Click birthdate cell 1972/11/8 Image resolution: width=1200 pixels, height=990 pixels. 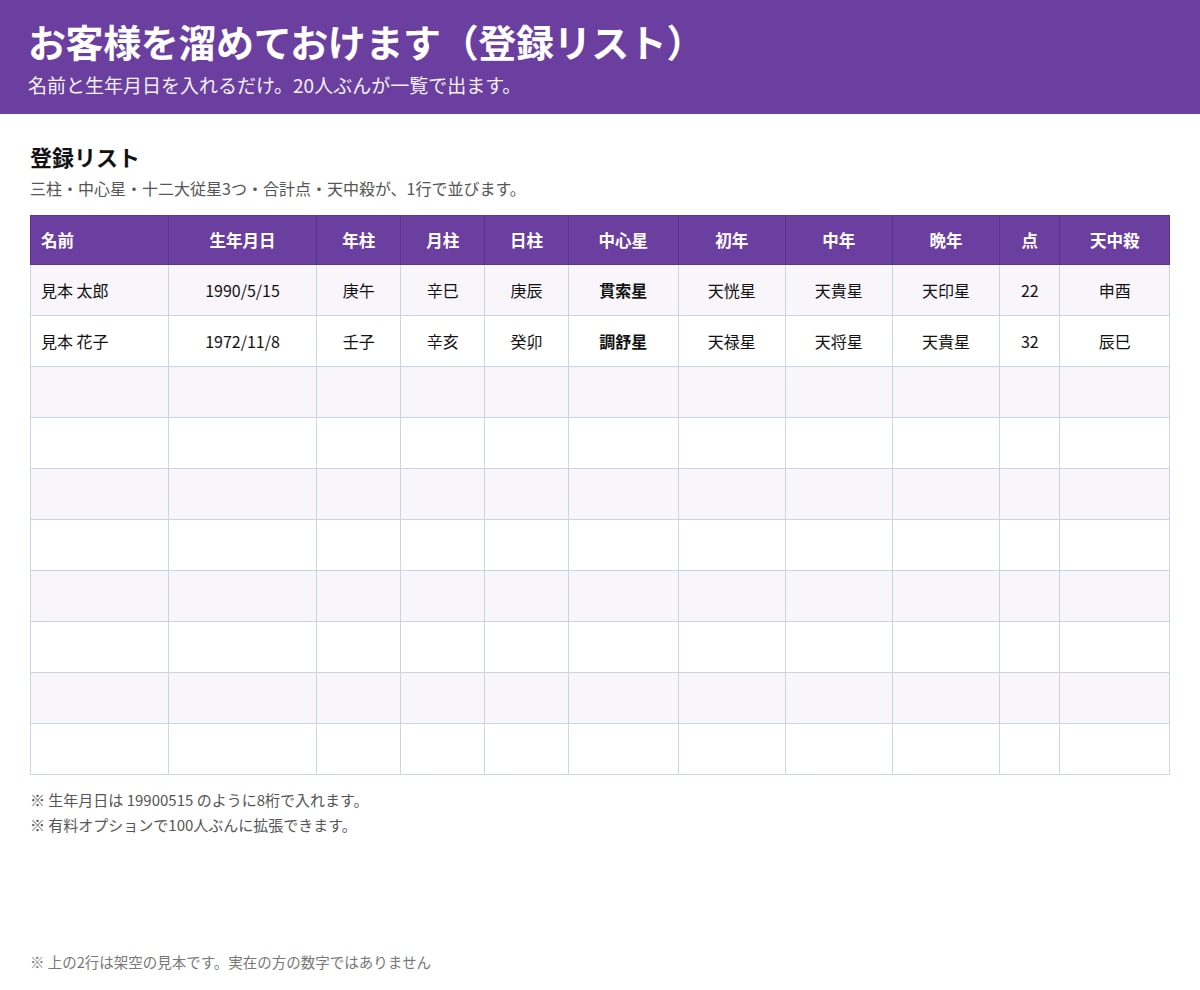(242, 342)
